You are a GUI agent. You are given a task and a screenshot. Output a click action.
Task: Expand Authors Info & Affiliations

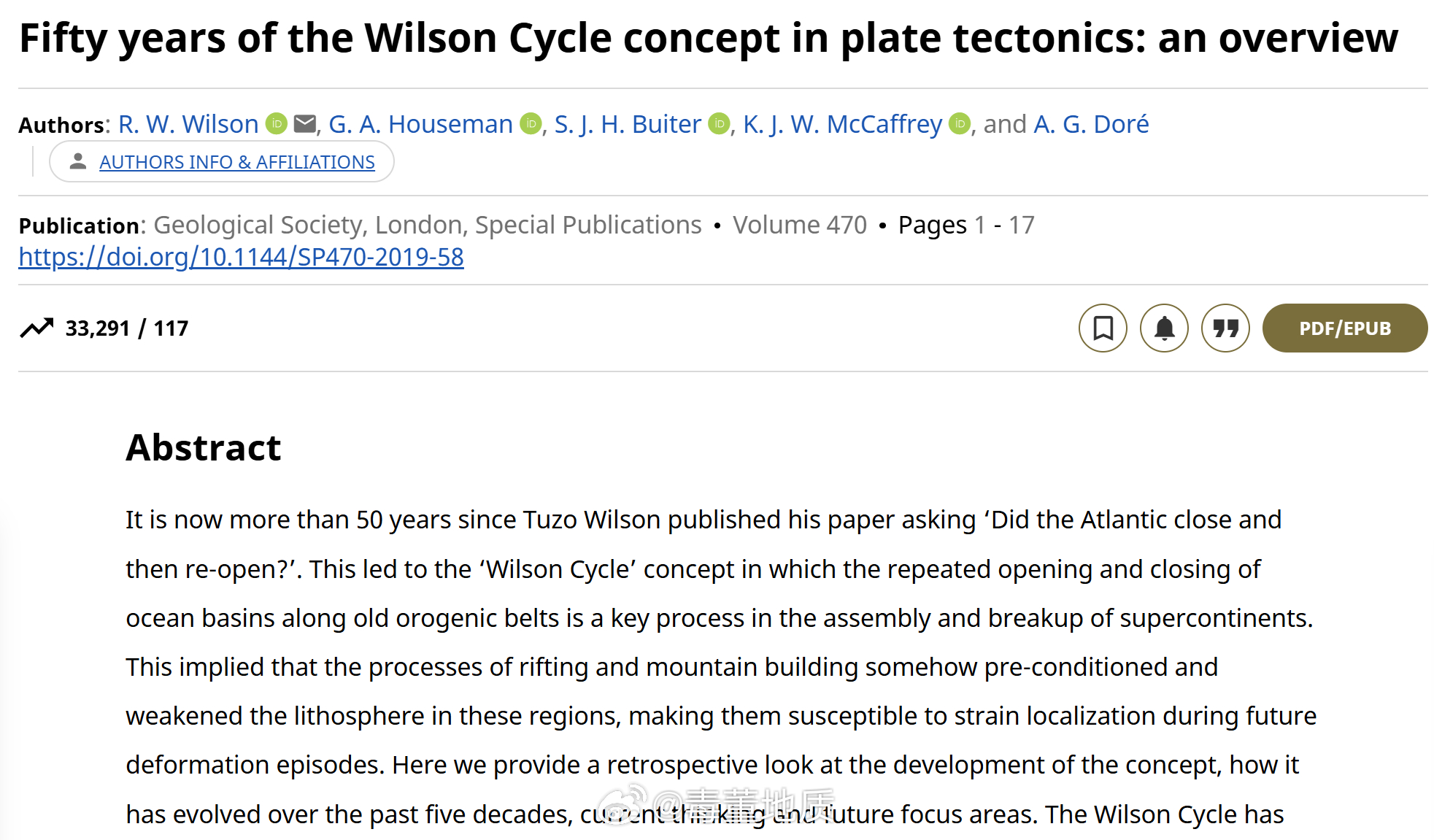tap(237, 162)
